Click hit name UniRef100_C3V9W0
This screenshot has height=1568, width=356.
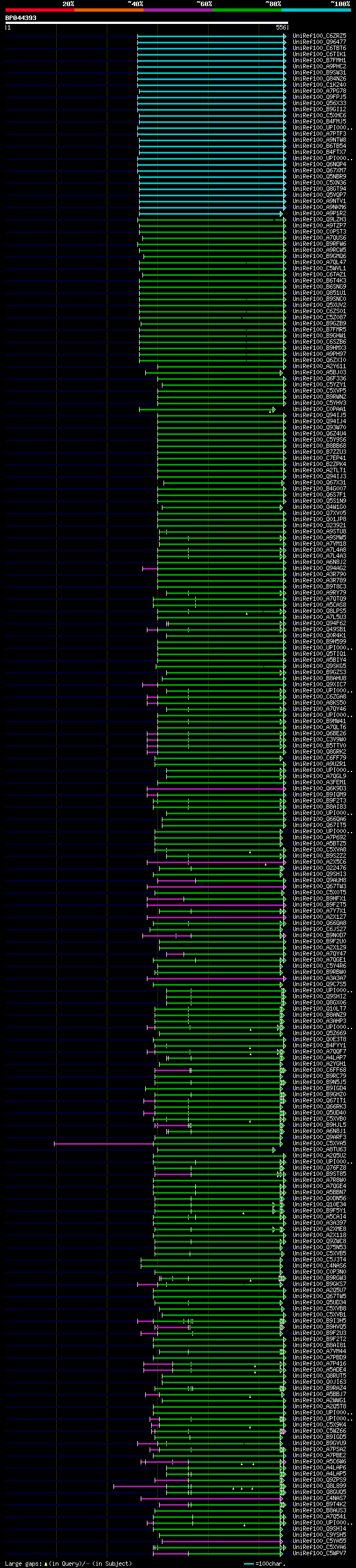pos(319,740)
